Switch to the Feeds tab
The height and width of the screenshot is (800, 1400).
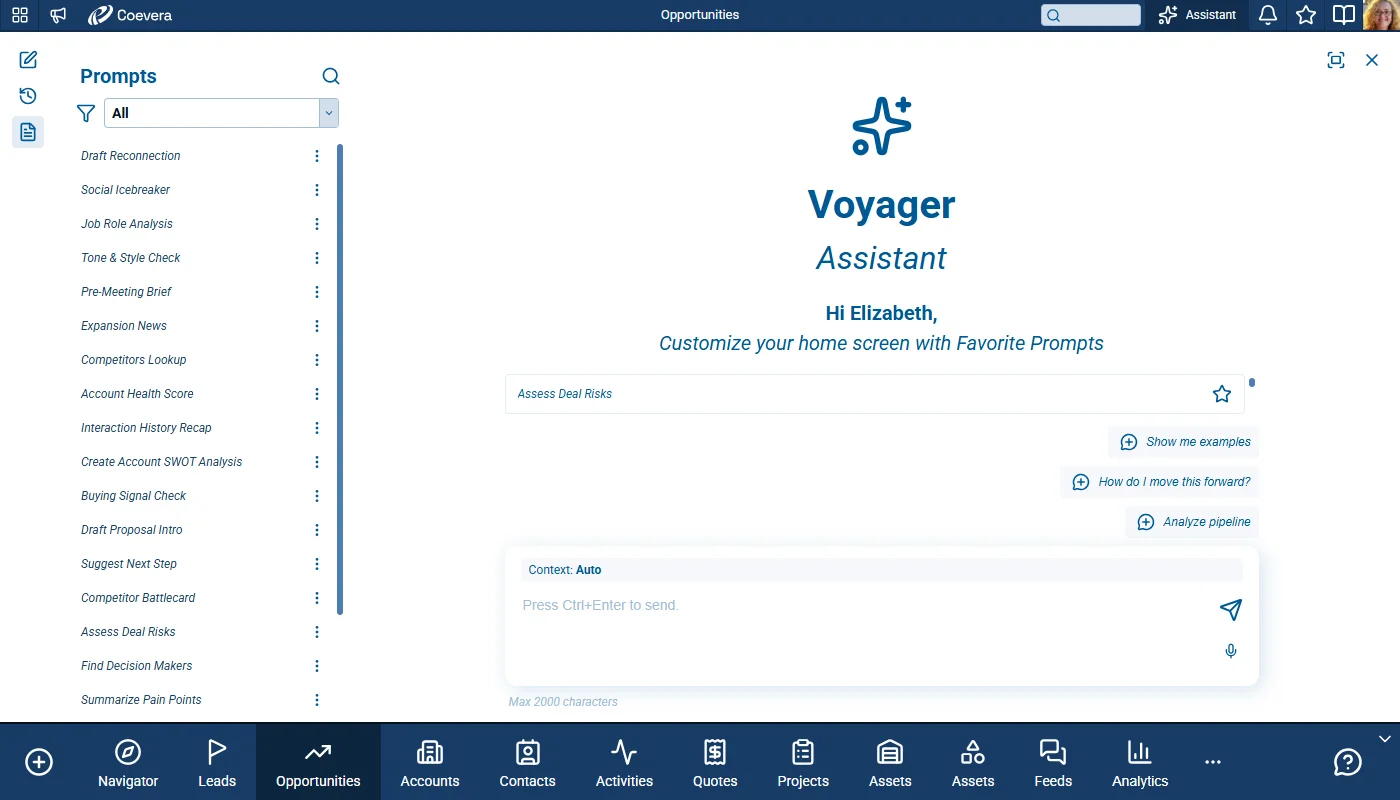(1053, 763)
